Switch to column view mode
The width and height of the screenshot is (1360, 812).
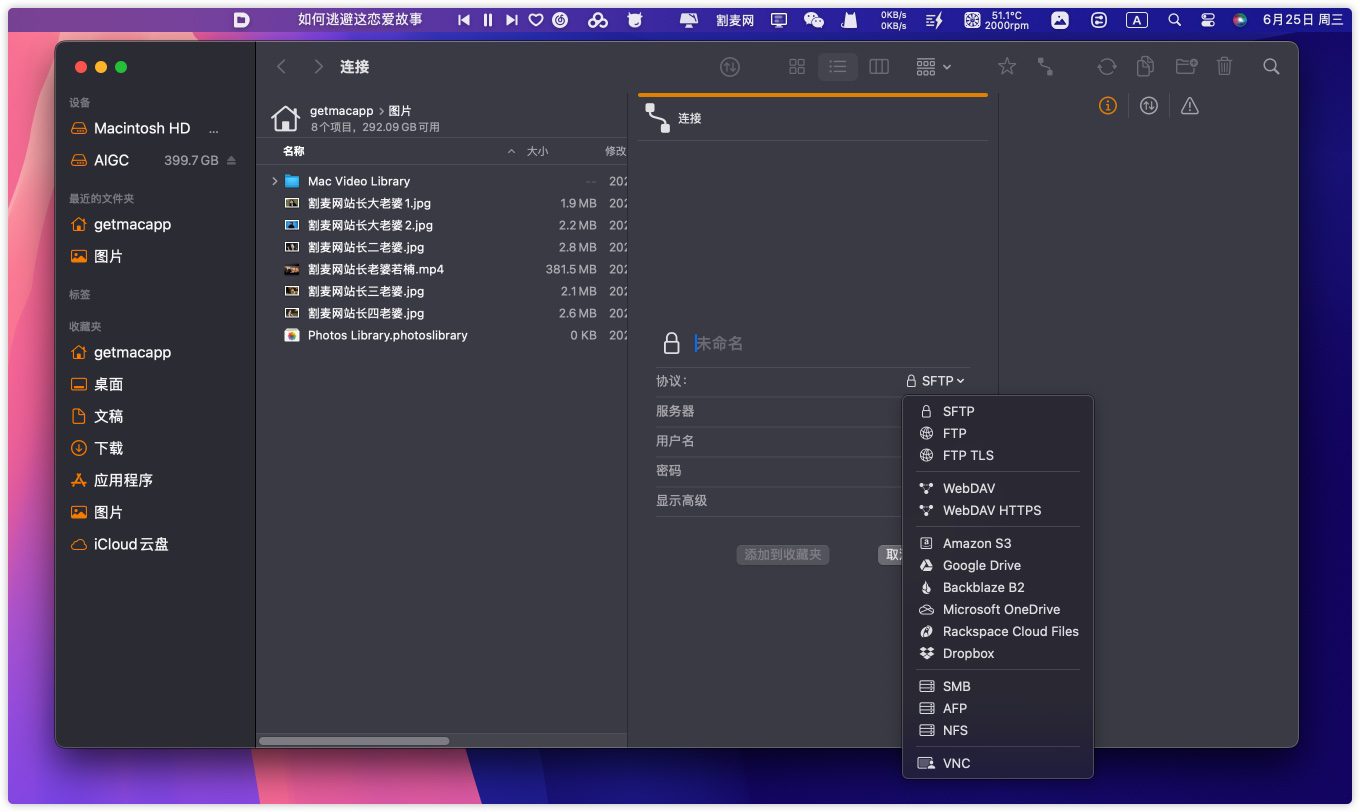point(879,67)
